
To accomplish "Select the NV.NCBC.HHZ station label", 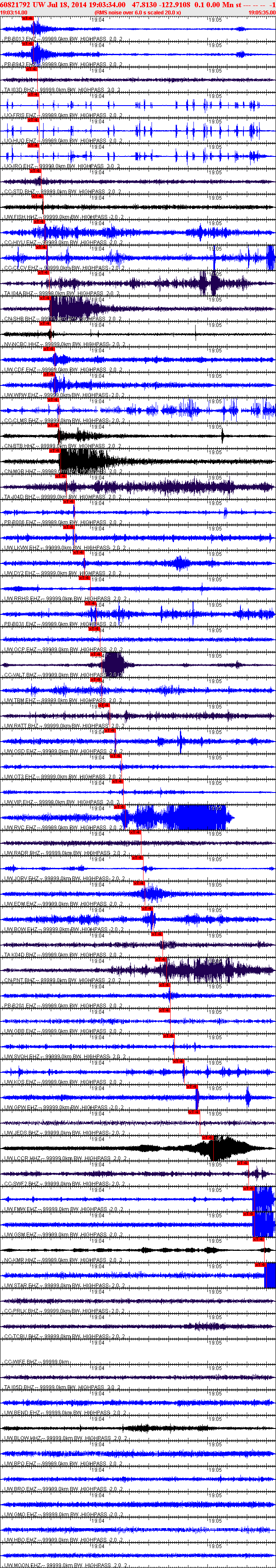I will click(64, 345).
